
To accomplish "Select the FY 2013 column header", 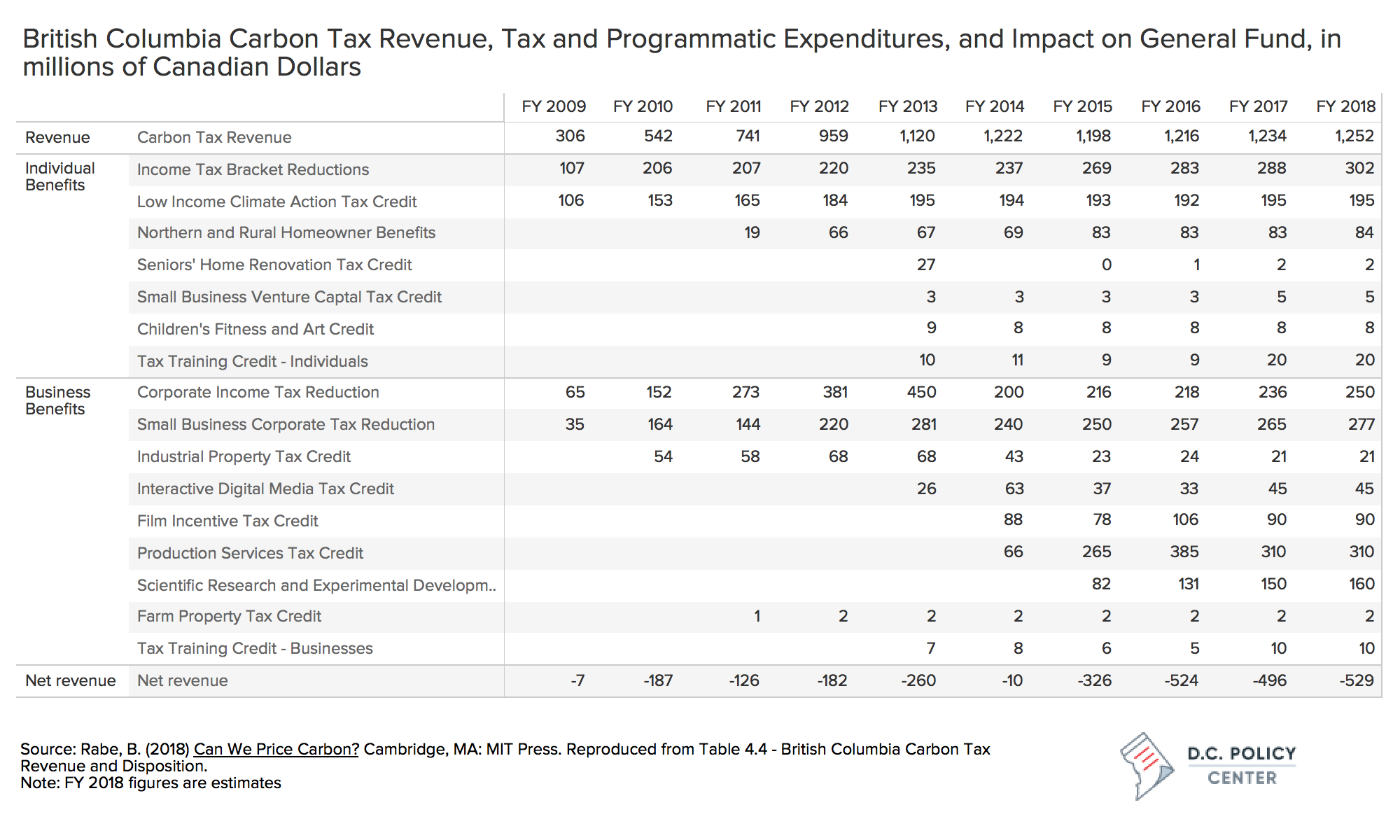I will pyautogui.click(x=908, y=106).
